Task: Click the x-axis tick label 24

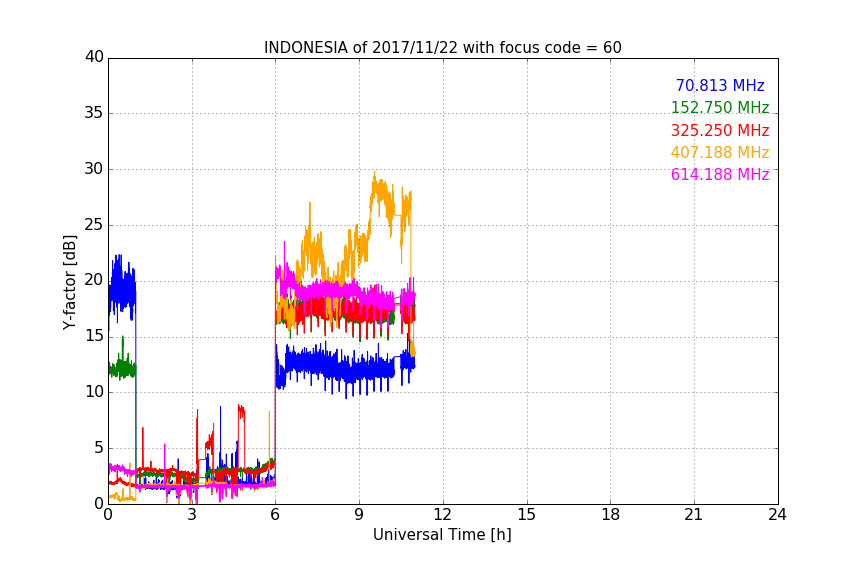Action: (x=777, y=515)
